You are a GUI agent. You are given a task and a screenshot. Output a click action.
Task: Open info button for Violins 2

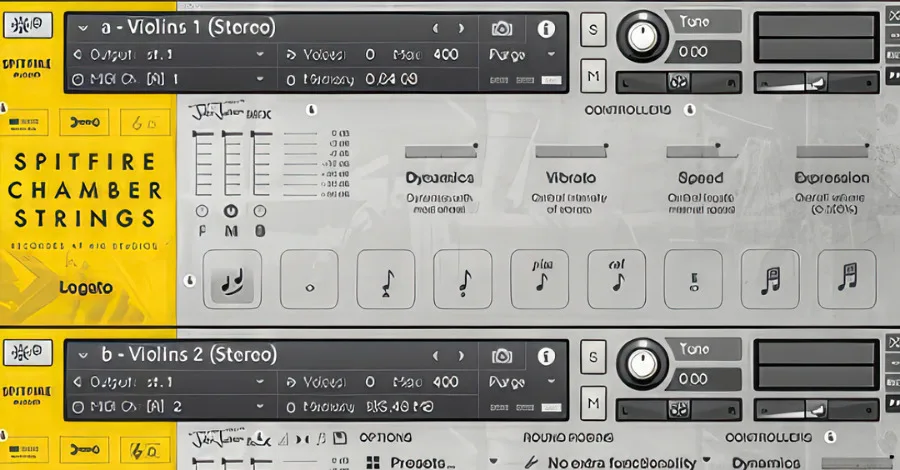coord(546,356)
